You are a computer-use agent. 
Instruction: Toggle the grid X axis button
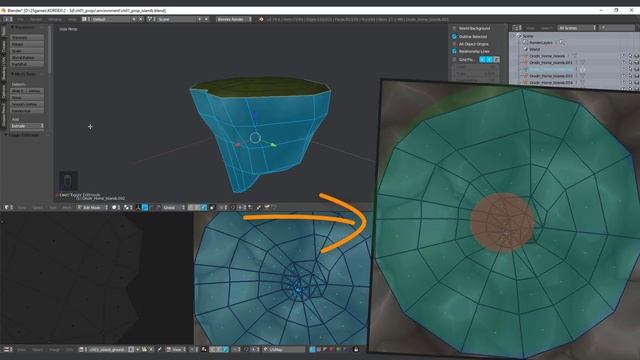482,60
